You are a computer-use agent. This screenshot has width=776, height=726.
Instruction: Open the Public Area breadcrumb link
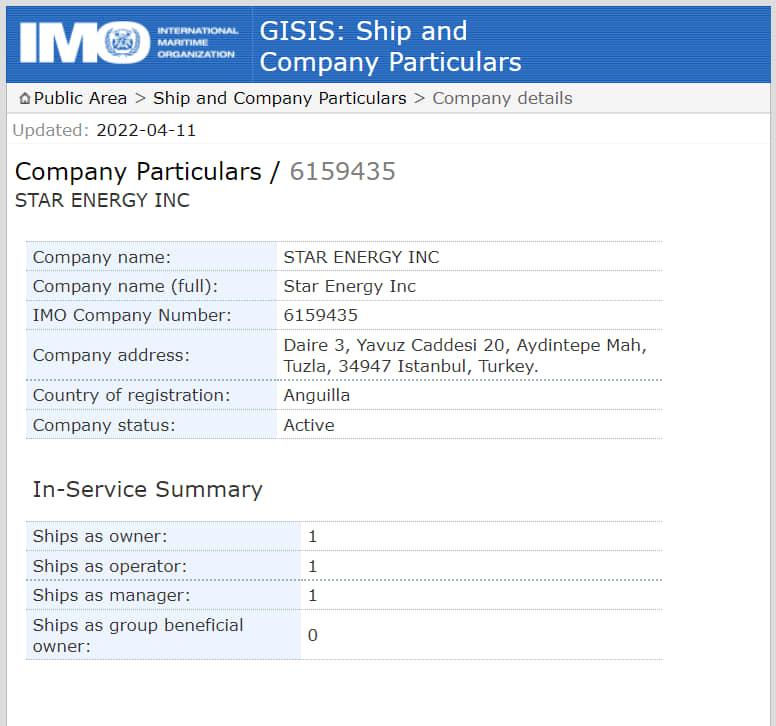click(80, 98)
